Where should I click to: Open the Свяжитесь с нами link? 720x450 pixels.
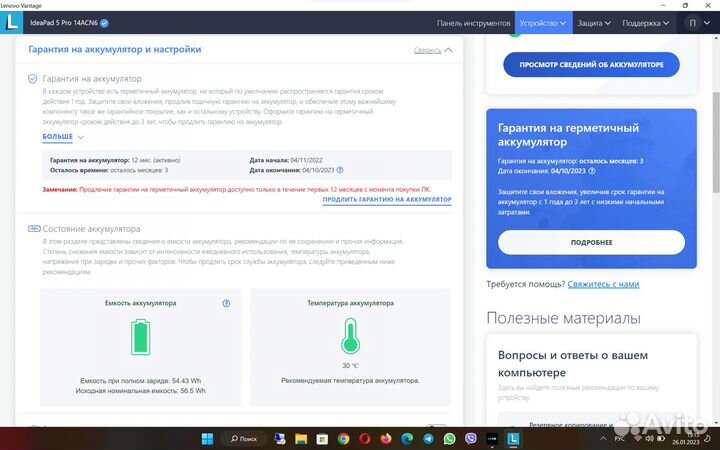[603, 284]
